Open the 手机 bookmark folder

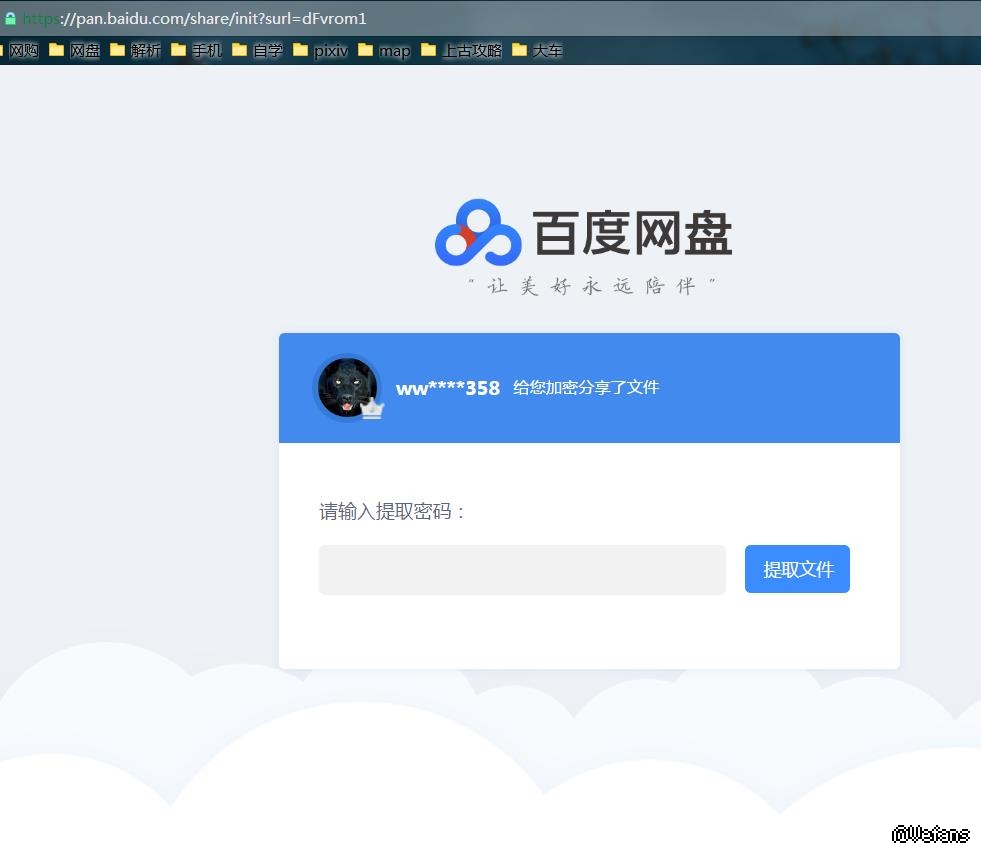(x=196, y=50)
